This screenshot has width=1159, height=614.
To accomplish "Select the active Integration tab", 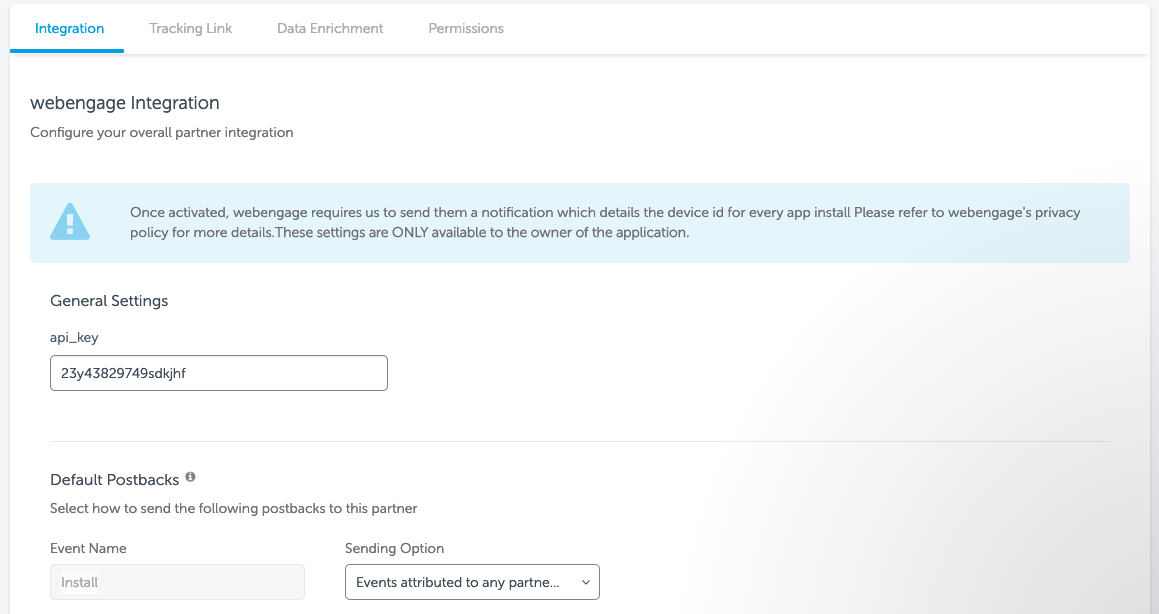I will [67, 28].
